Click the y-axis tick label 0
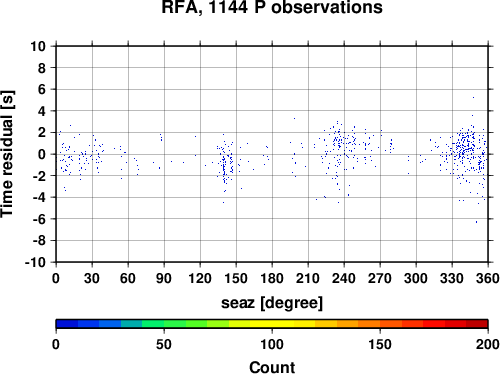 (x=42, y=154)
